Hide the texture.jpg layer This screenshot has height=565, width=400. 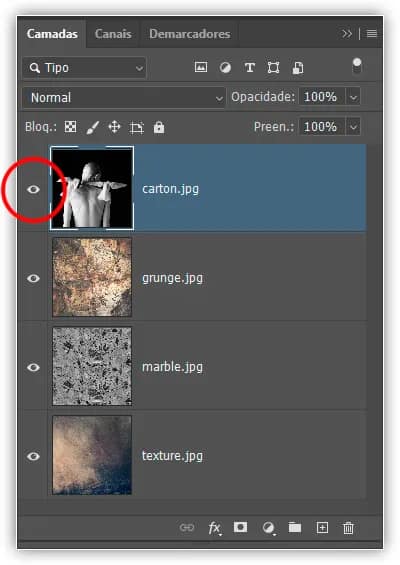coord(34,456)
